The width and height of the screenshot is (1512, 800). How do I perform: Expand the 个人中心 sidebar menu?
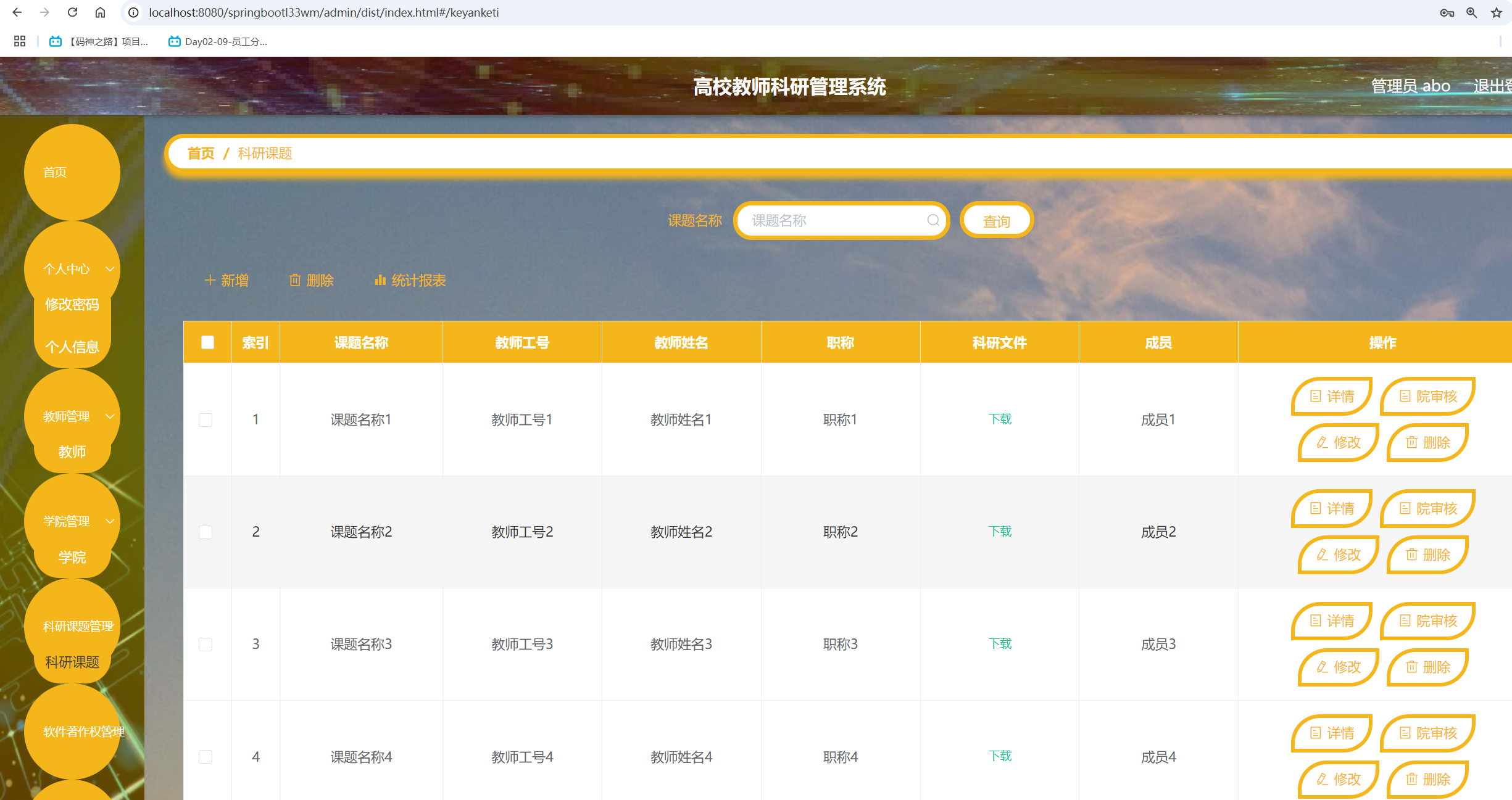[x=110, y=269]
